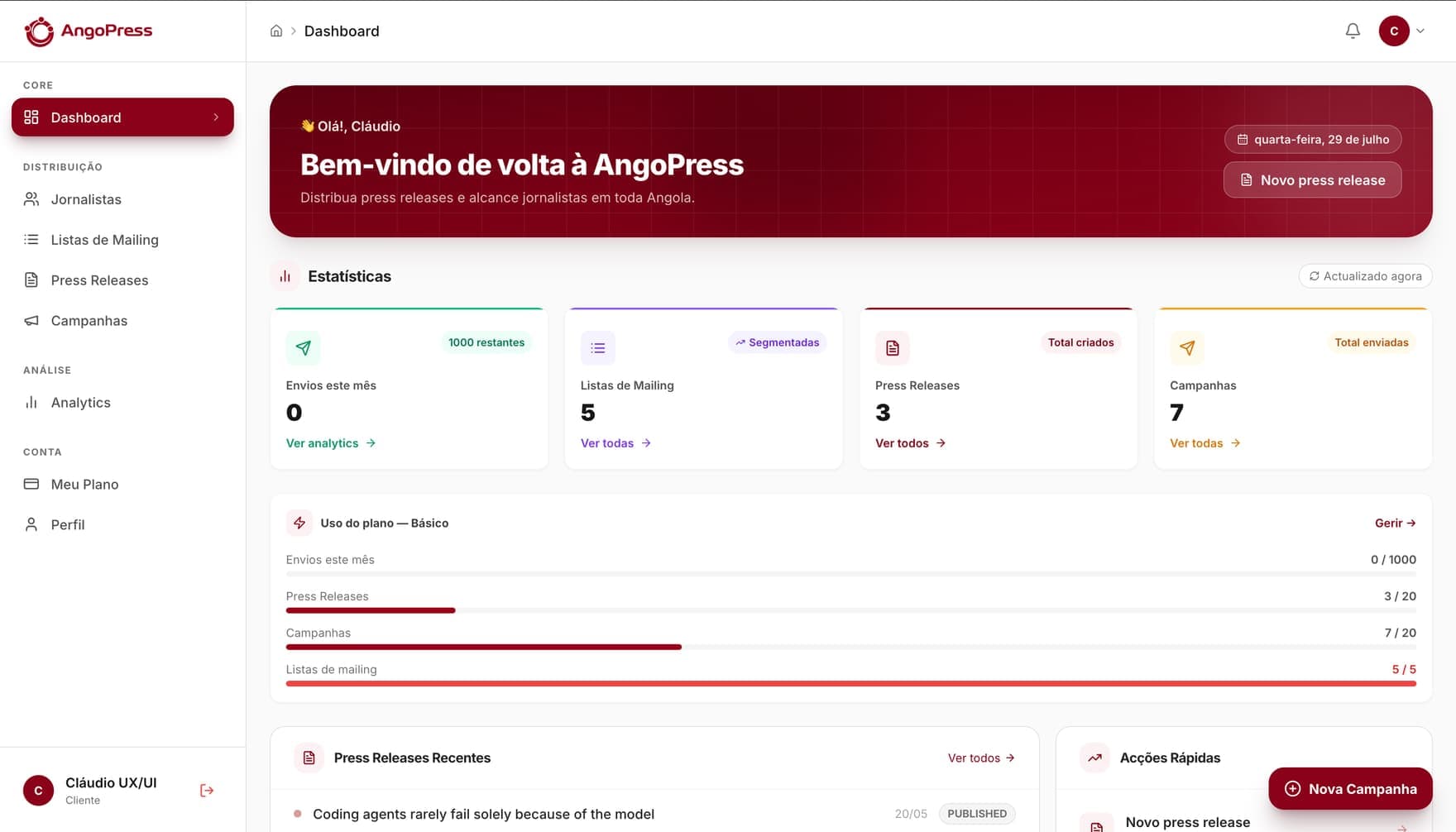Click the Dashboard grid icon in sidebar
This screenshot has height=832, width=1456.
tap(31, 117)
